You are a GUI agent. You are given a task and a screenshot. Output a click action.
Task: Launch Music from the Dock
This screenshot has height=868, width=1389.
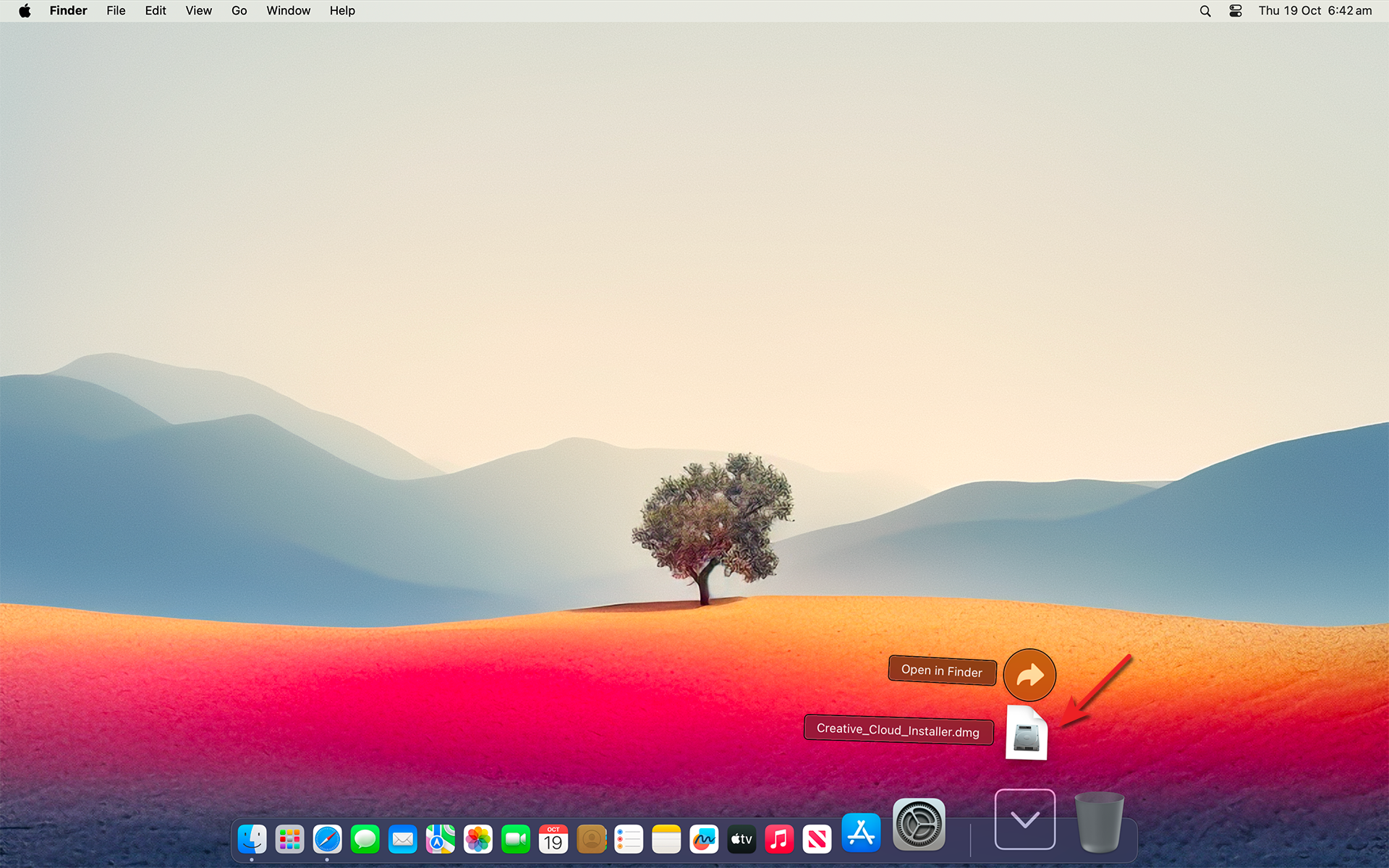779,839
